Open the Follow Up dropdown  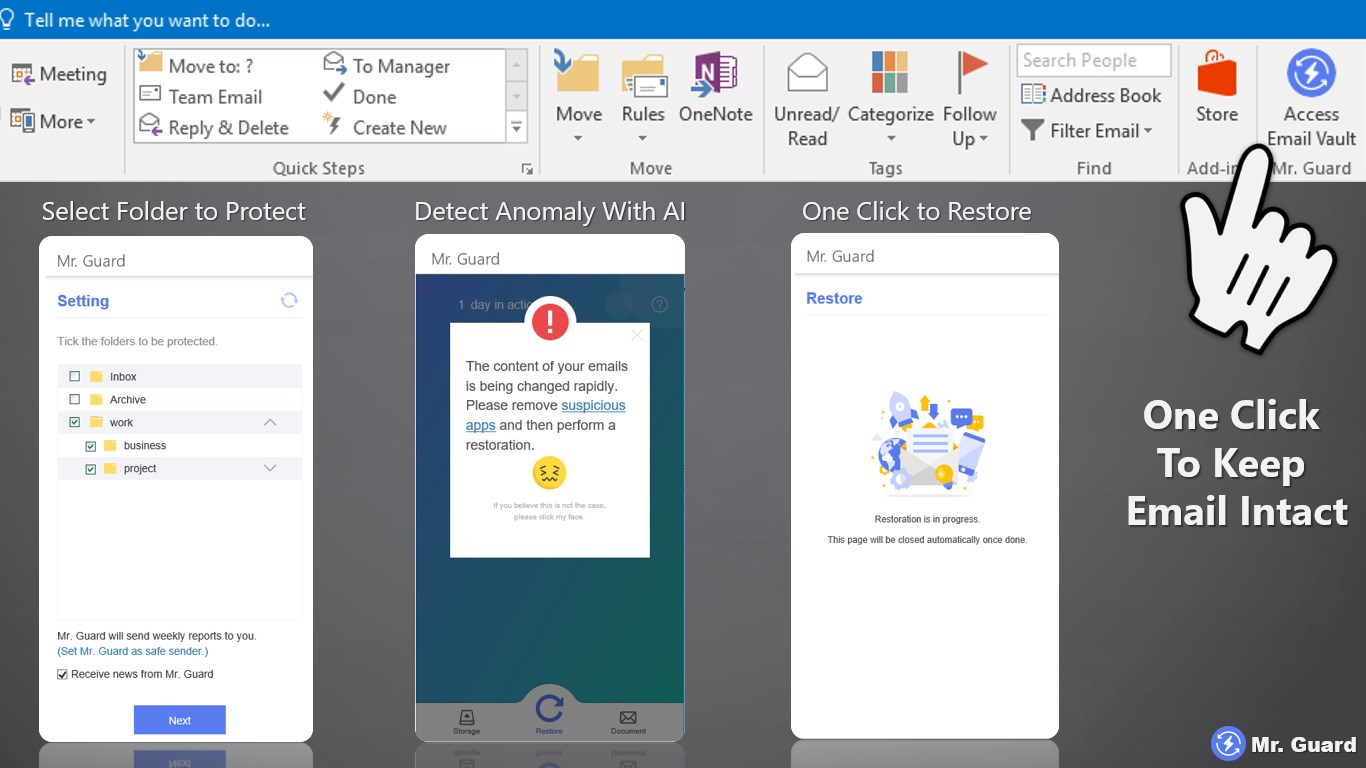pyautogui.click(x=969, y=99)
